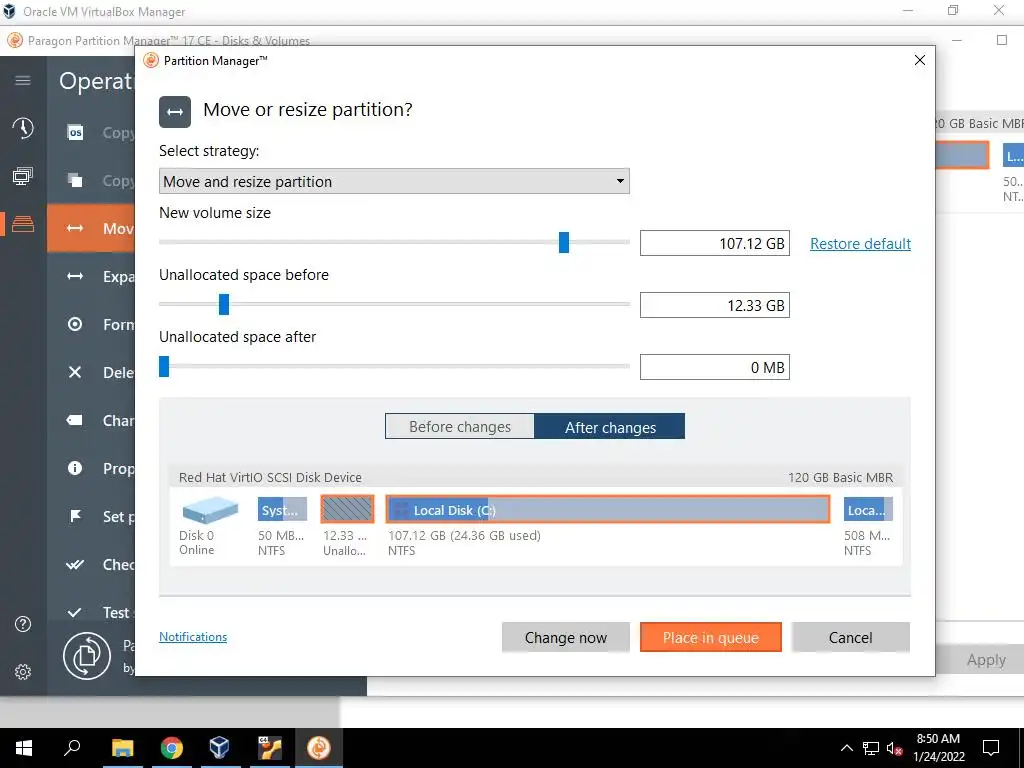The image size is (1024, 768).
Task: Click the Unallocated space before slider handle
Action: tap(224, 304)
